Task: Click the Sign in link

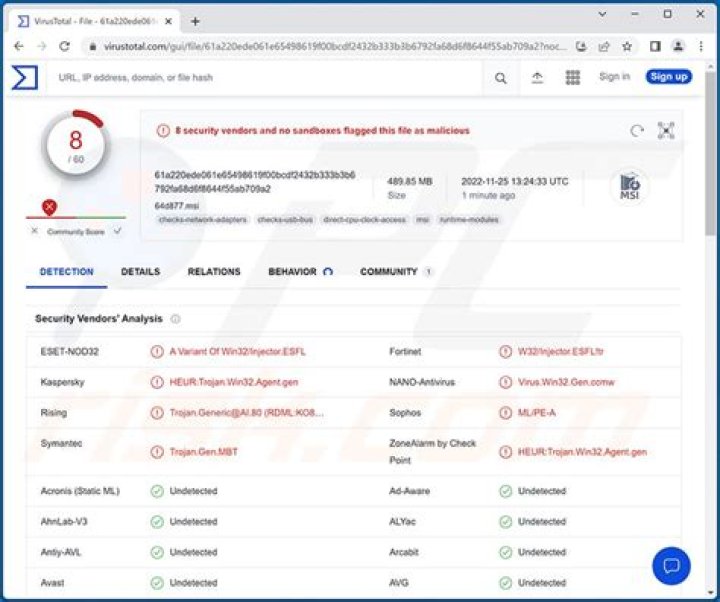Action: 614,77
